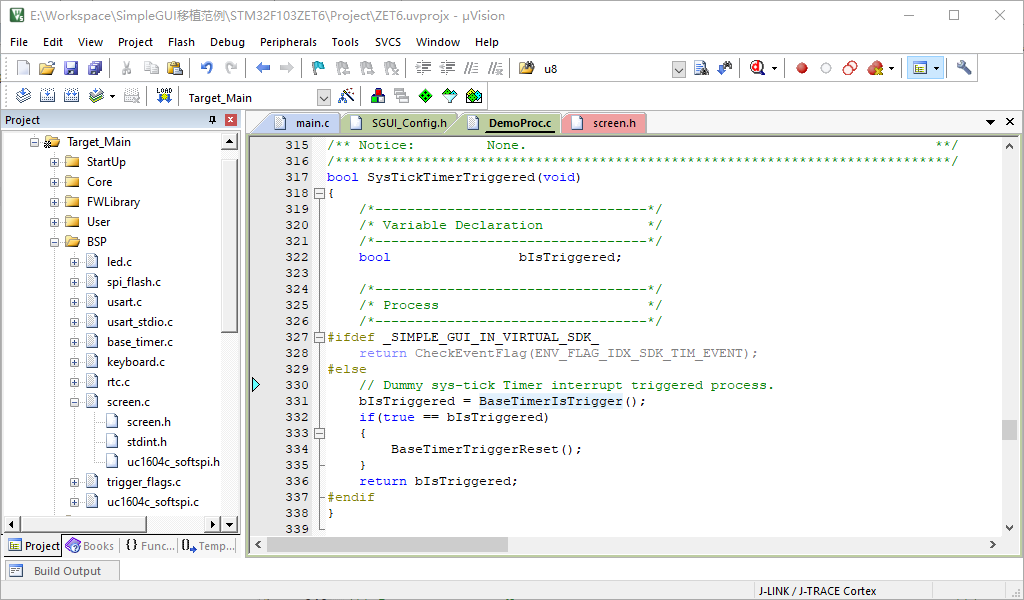Click the Find in Files icon
This screenshot has height=600, width=1024.
(x=701, y=68)
